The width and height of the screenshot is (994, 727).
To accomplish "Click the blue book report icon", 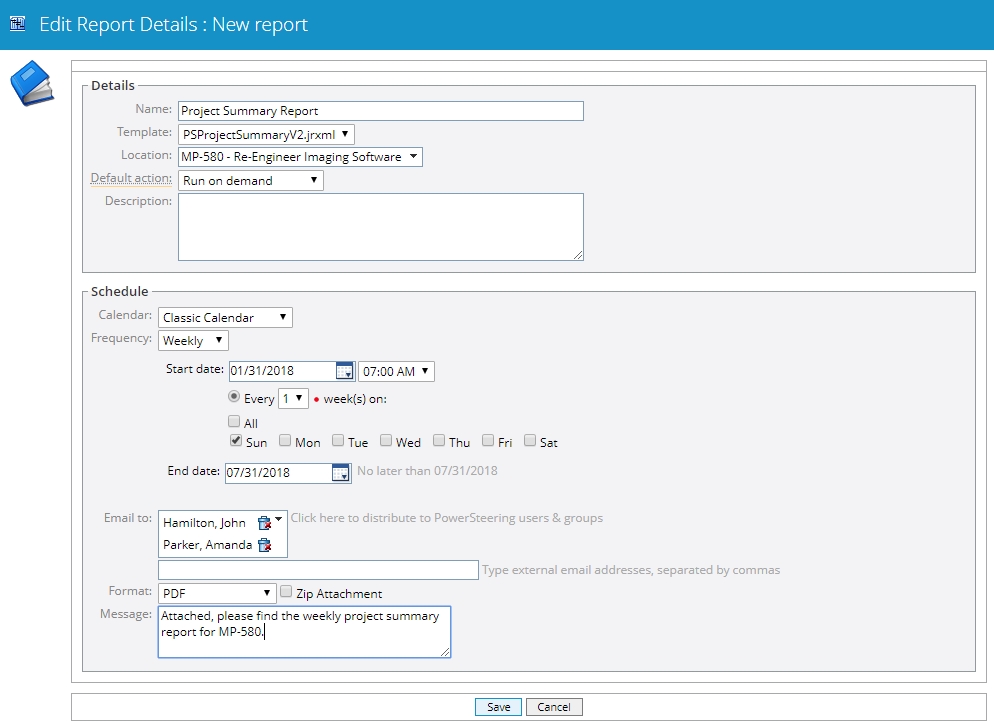I will coord(31,83).
